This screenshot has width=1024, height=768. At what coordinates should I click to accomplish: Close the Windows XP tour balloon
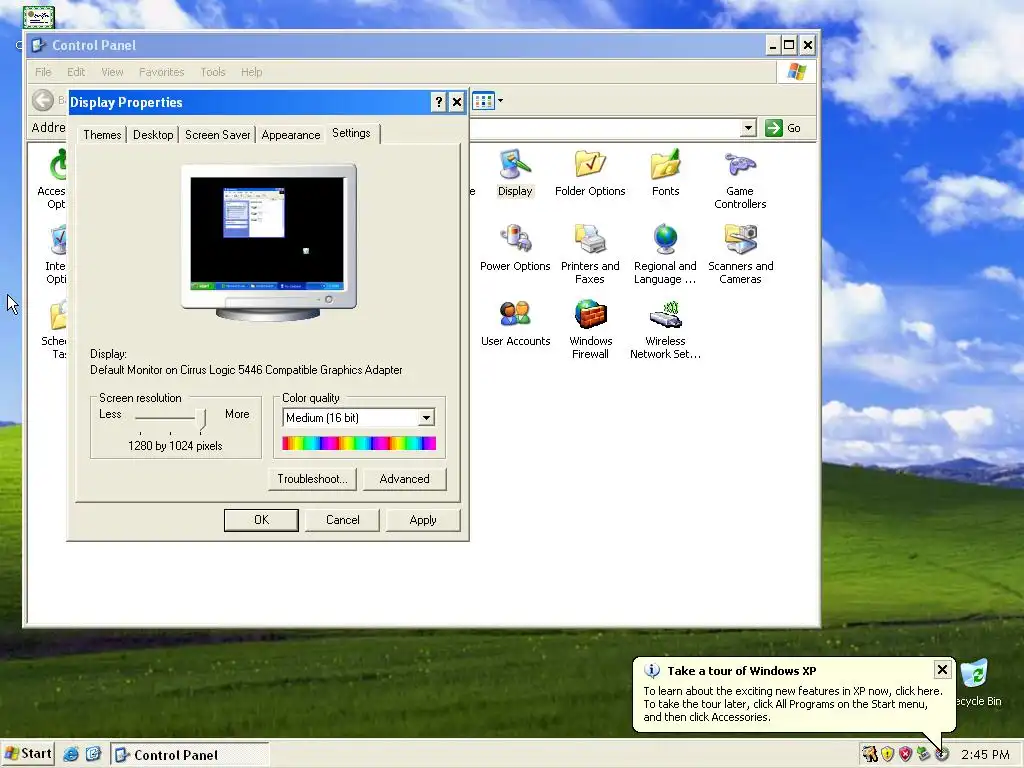942,669
